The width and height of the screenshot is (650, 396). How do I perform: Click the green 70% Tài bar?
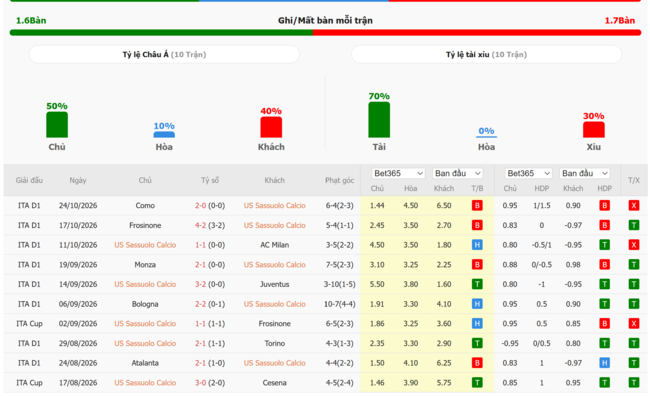379,120
